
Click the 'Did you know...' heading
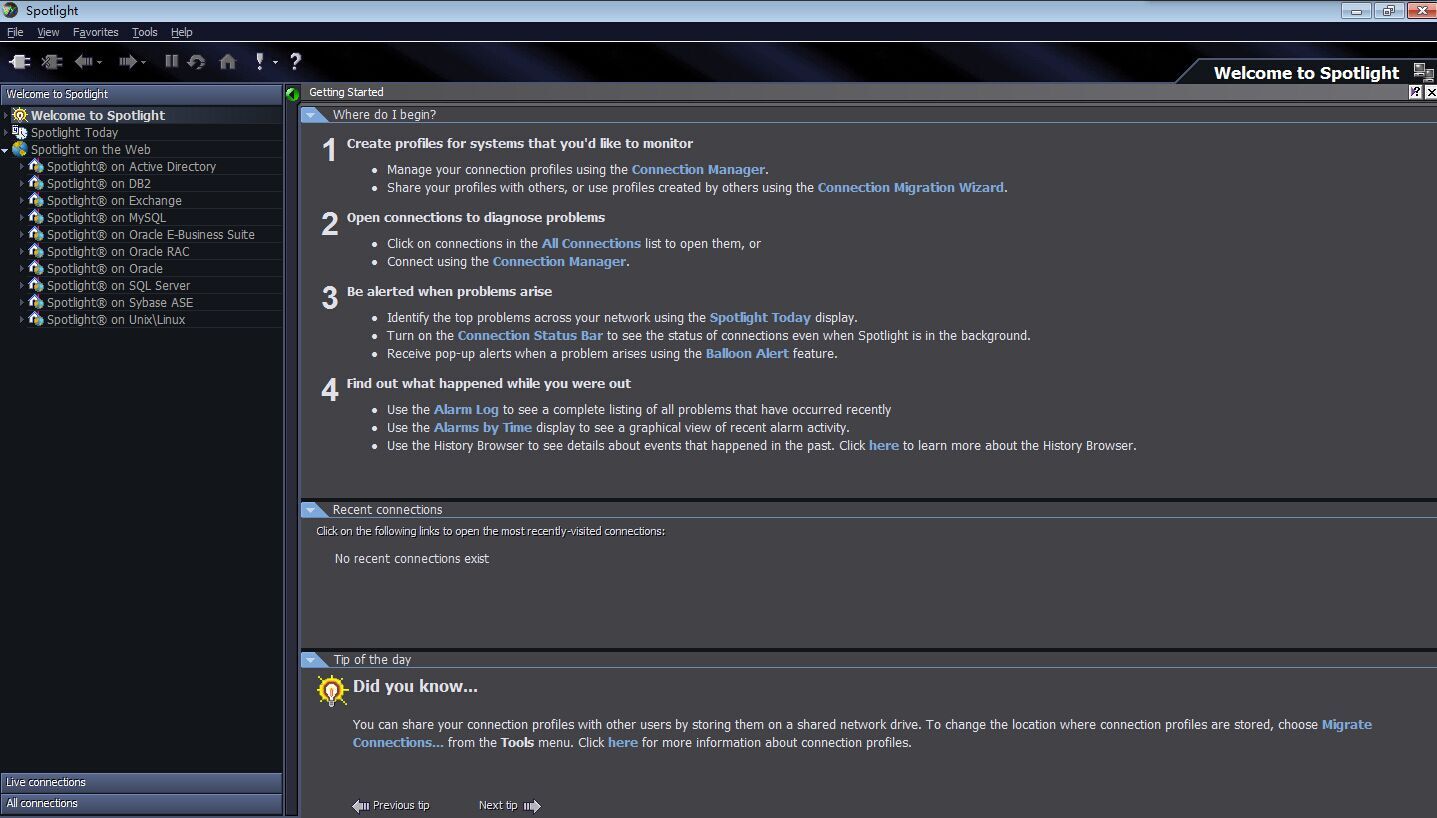point(415,687)
